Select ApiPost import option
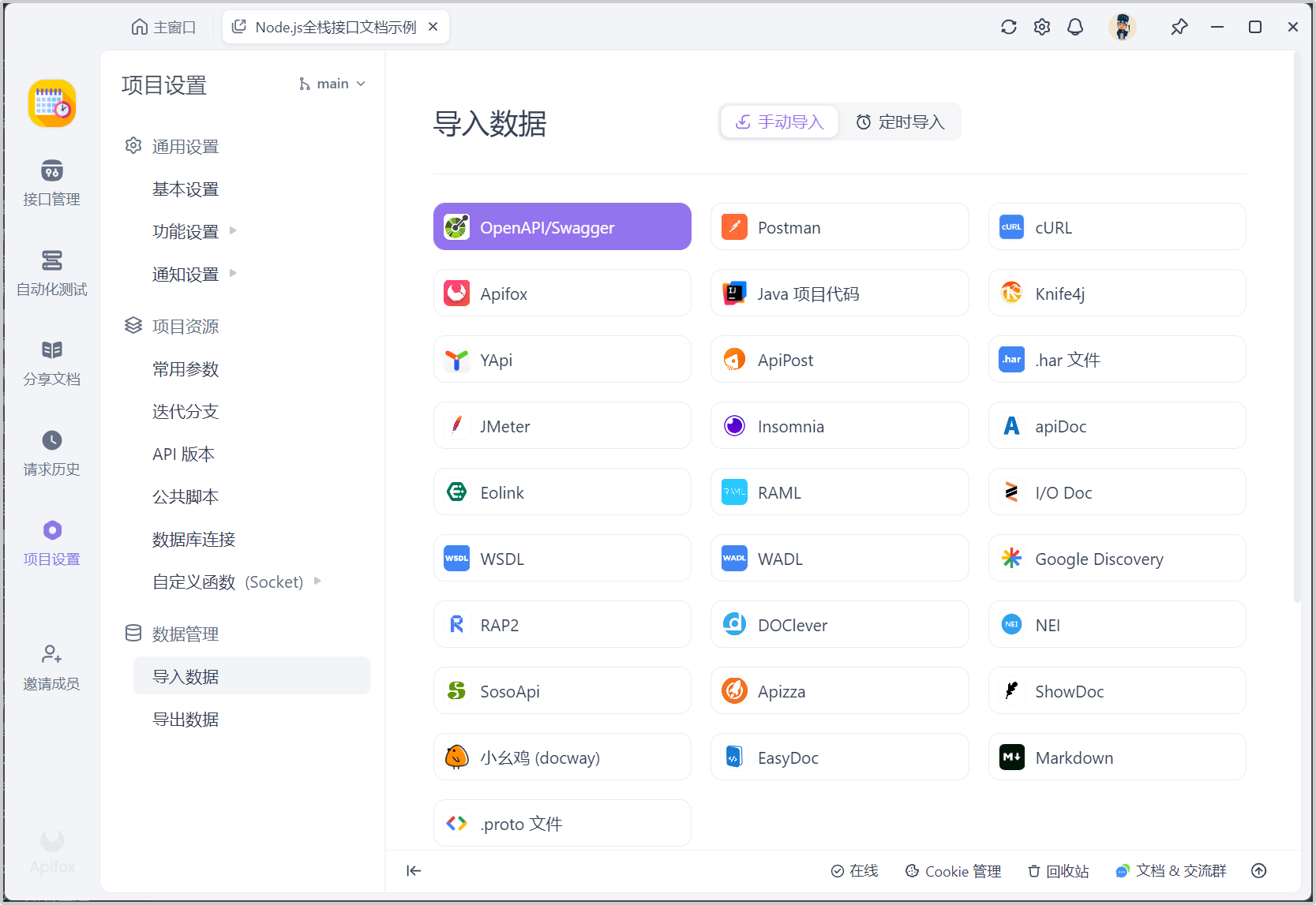 pos(840,359)
